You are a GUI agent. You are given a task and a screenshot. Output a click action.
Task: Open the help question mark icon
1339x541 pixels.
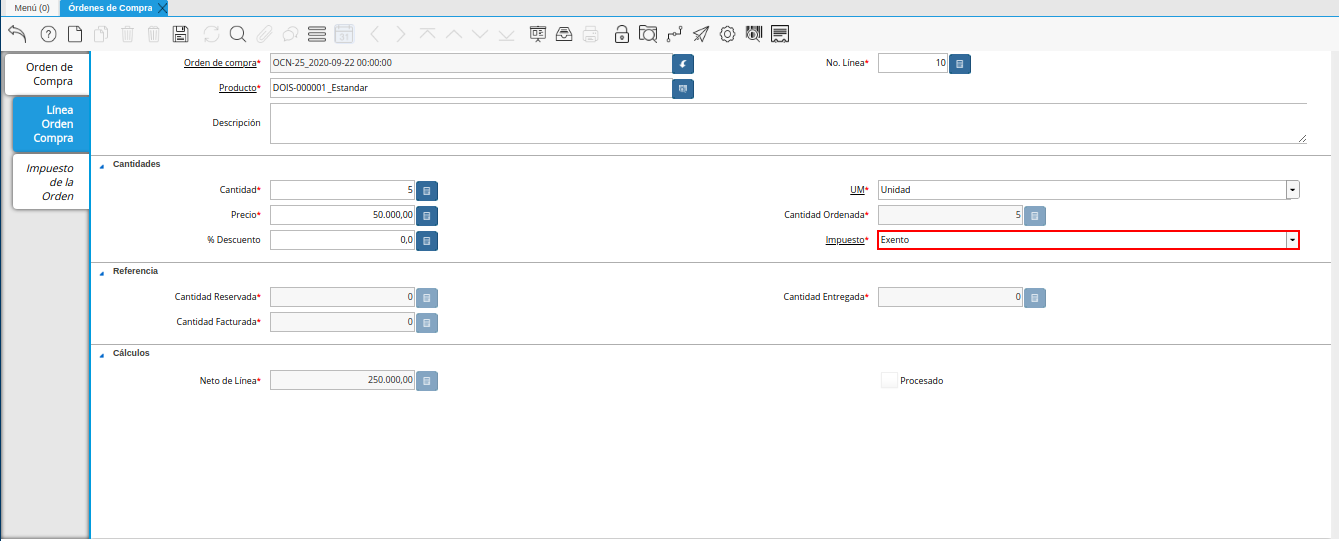point(48,34)
